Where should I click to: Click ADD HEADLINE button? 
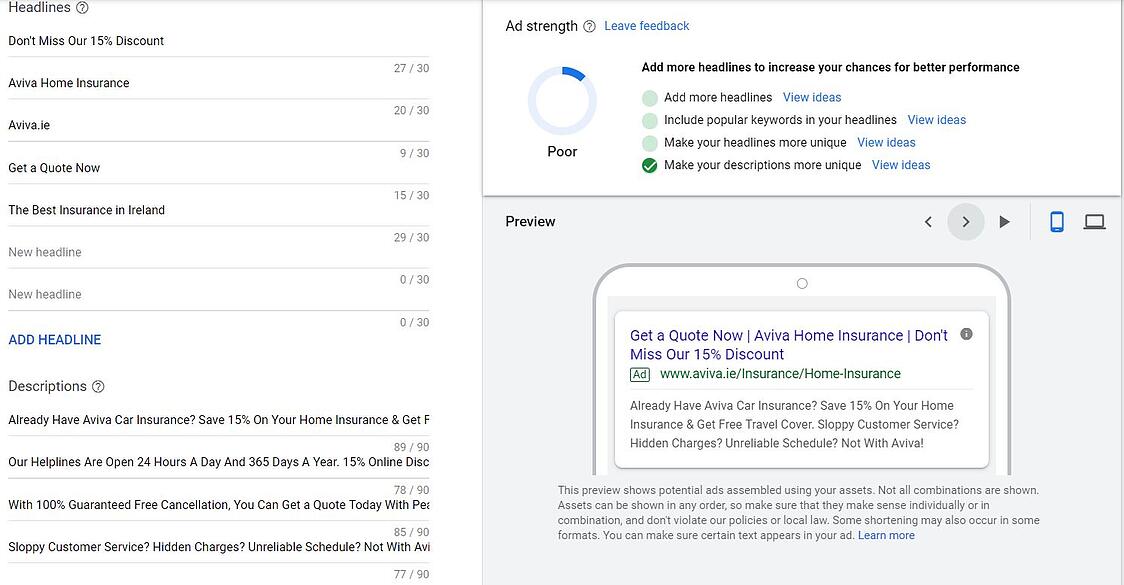coord(55,340)
